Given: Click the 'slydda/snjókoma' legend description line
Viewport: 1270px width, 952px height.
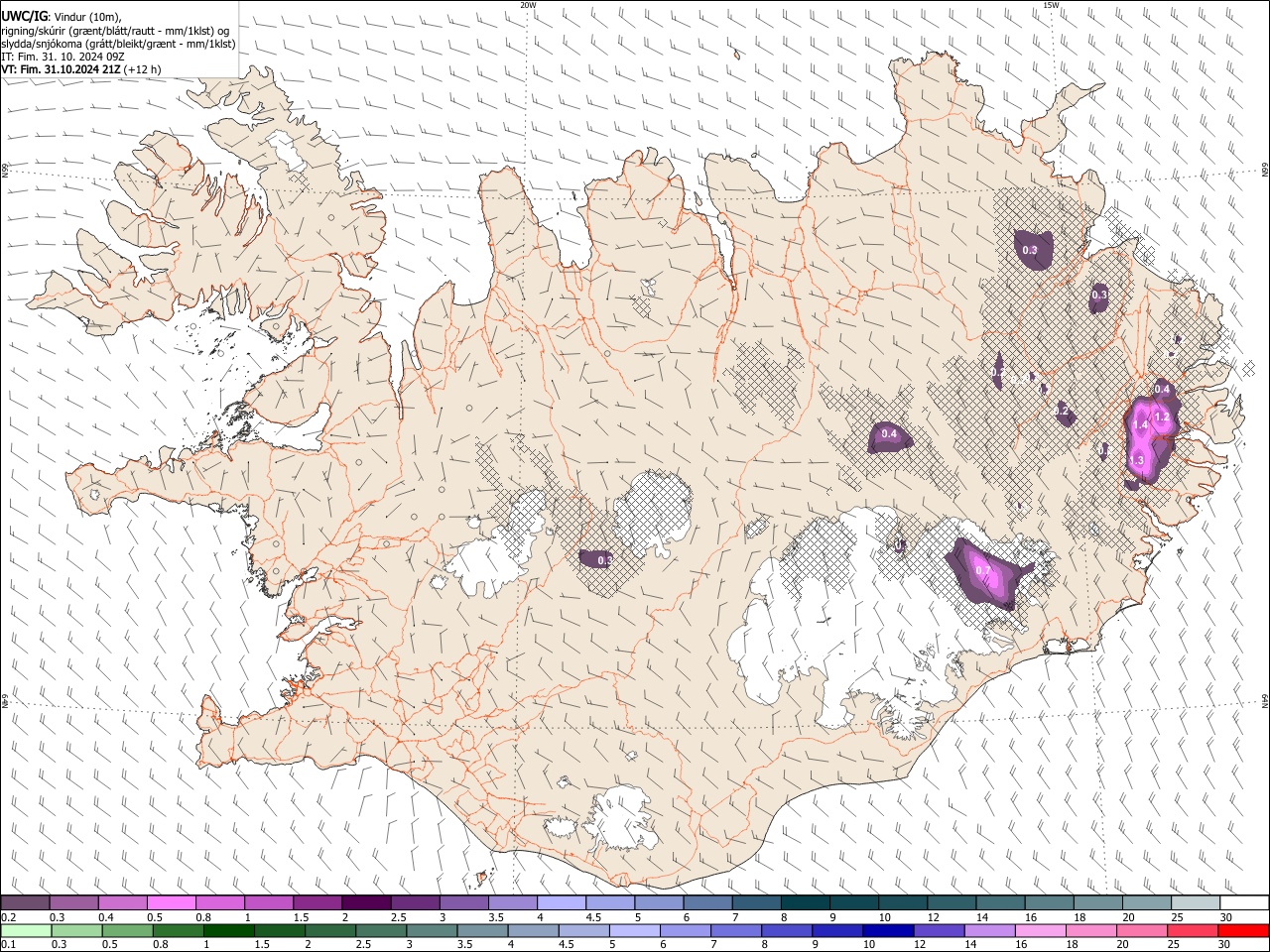Looking at the screenshot, I should click(x=118, y=44).
